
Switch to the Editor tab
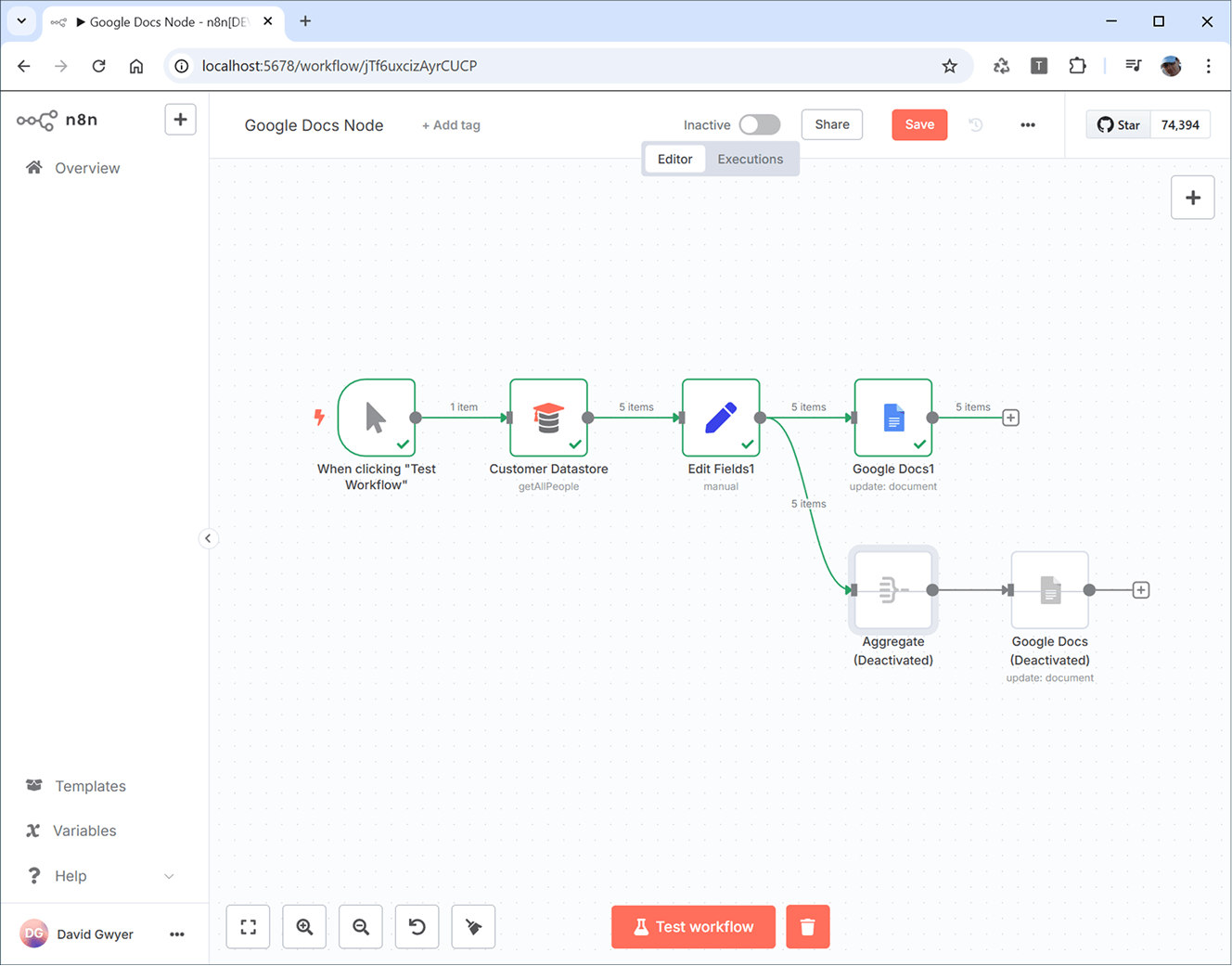tap(674, 159)
